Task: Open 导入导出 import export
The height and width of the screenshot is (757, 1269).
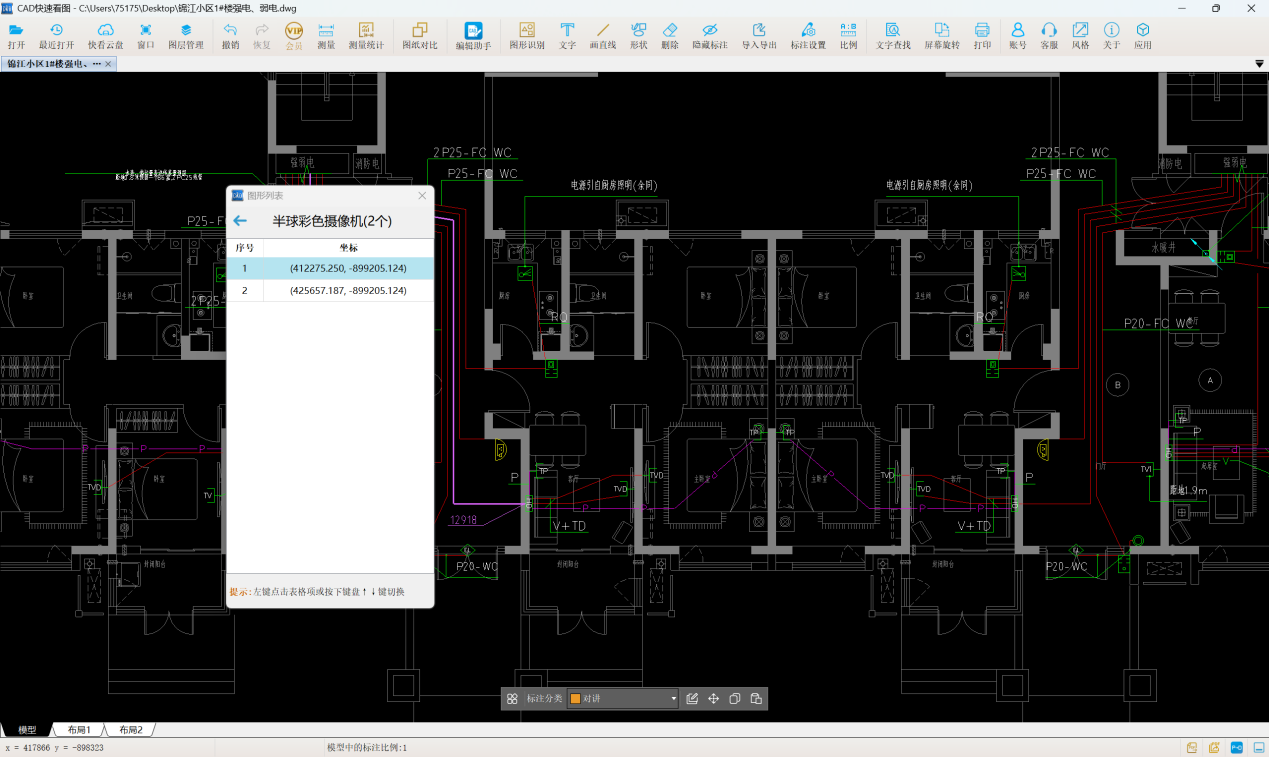Action: pyautogui.click(x=760, y=37)
